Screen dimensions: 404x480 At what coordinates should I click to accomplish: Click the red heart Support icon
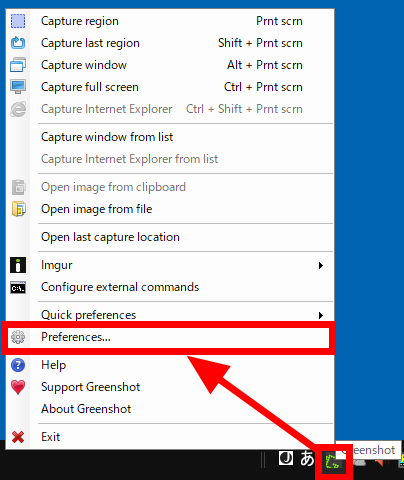tap(18, 387)
